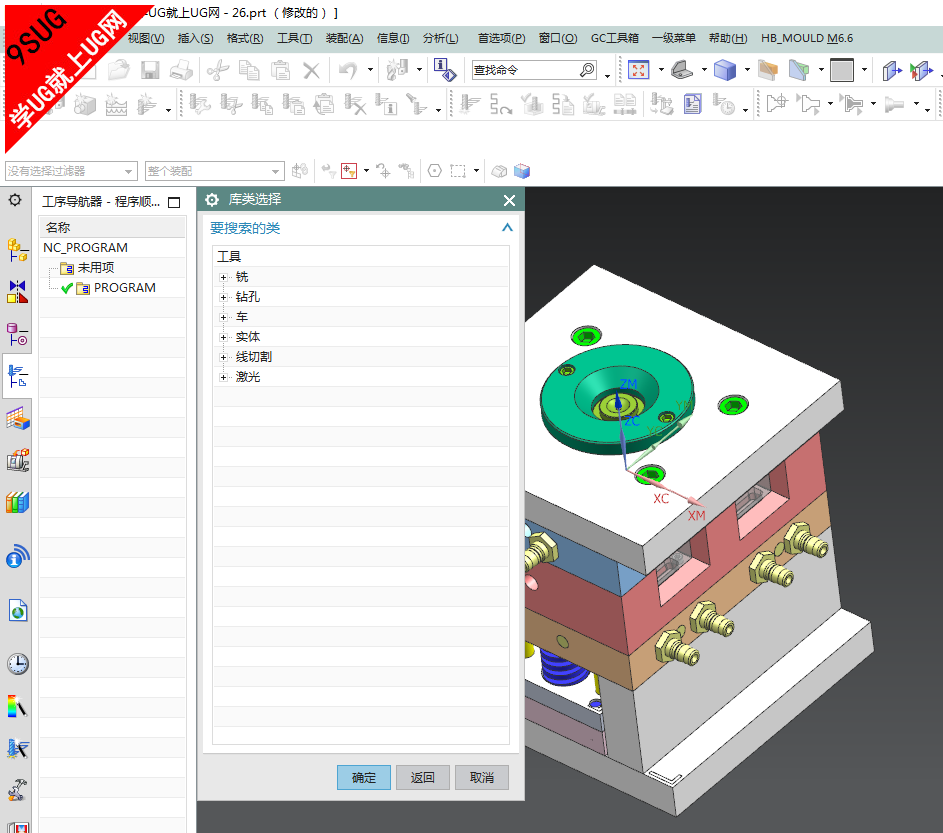The width and height of the screenshot is (943, 833).
Task: Open the Machine Tool Navigator sidebar icon
Action: tap(17, 461)
